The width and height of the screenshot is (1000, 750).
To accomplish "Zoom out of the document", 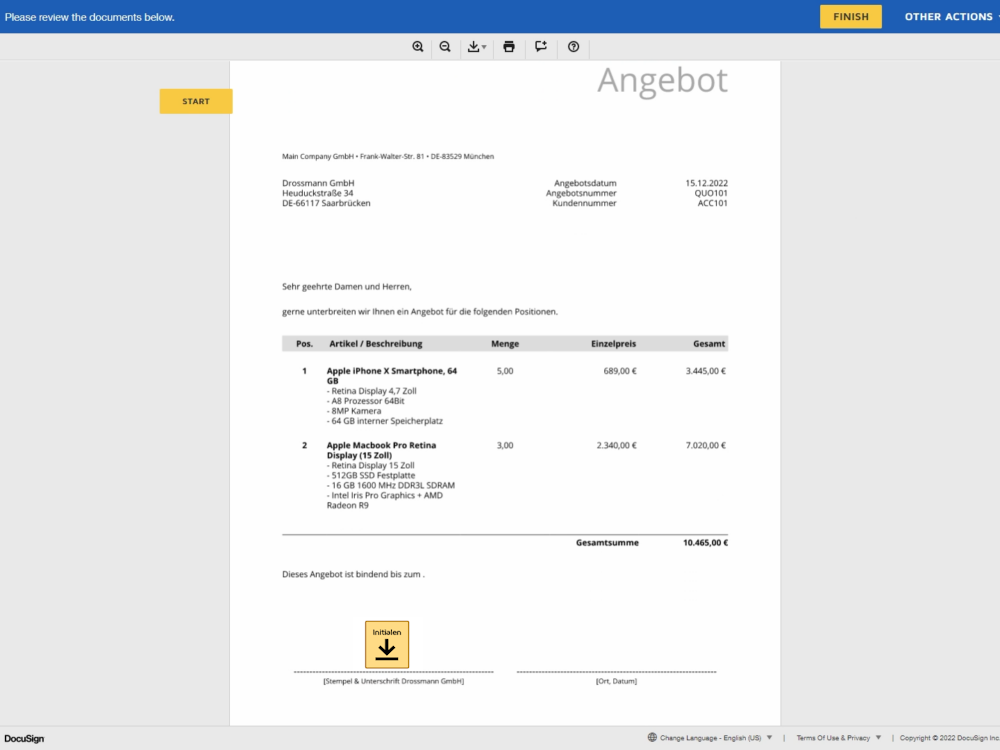I will pyautogui.click(x=445, y=47).
